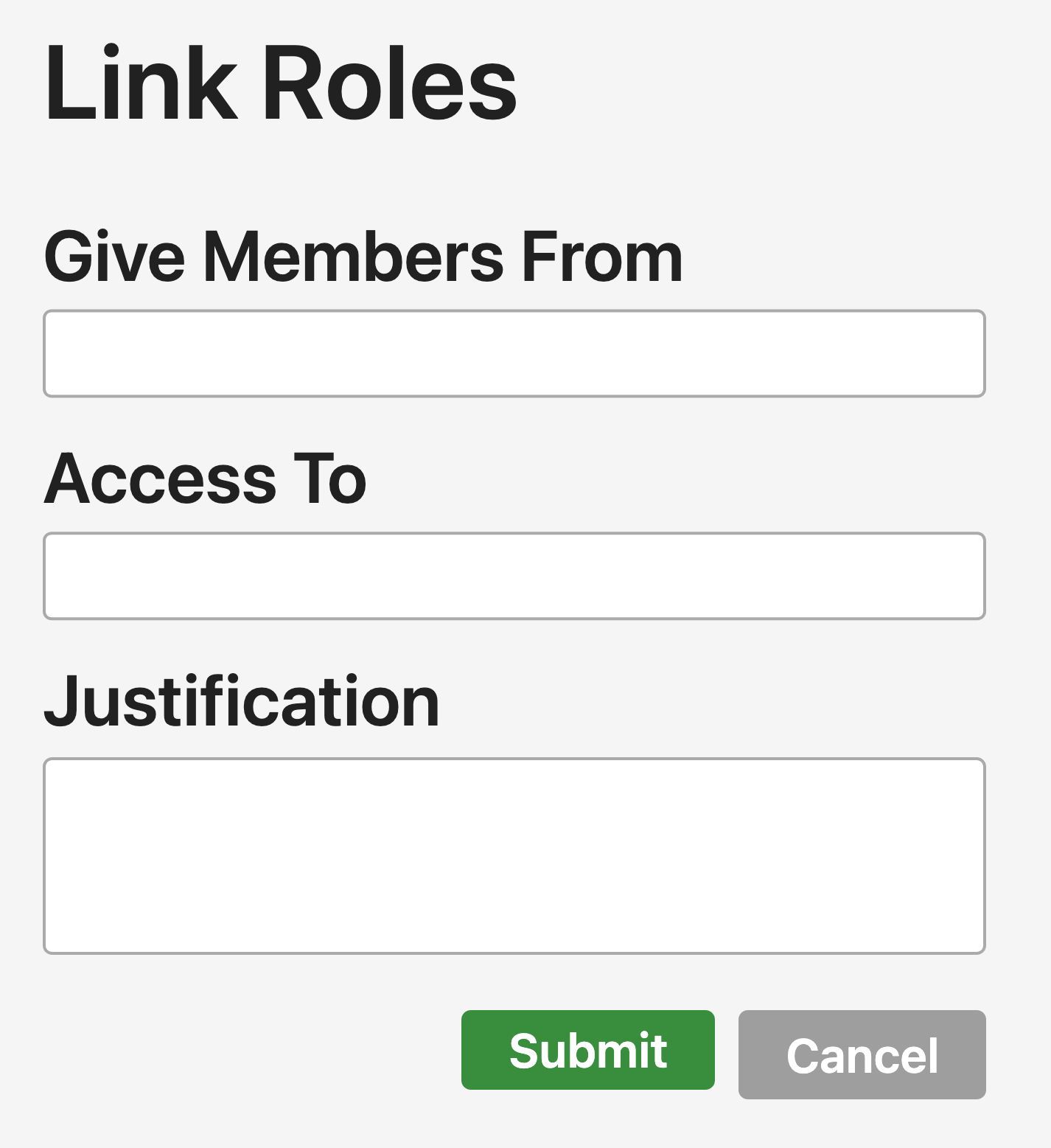Screen dimensions: 1051x1148
Task: Select the Link Roles title text
Action: pos(280,83)
